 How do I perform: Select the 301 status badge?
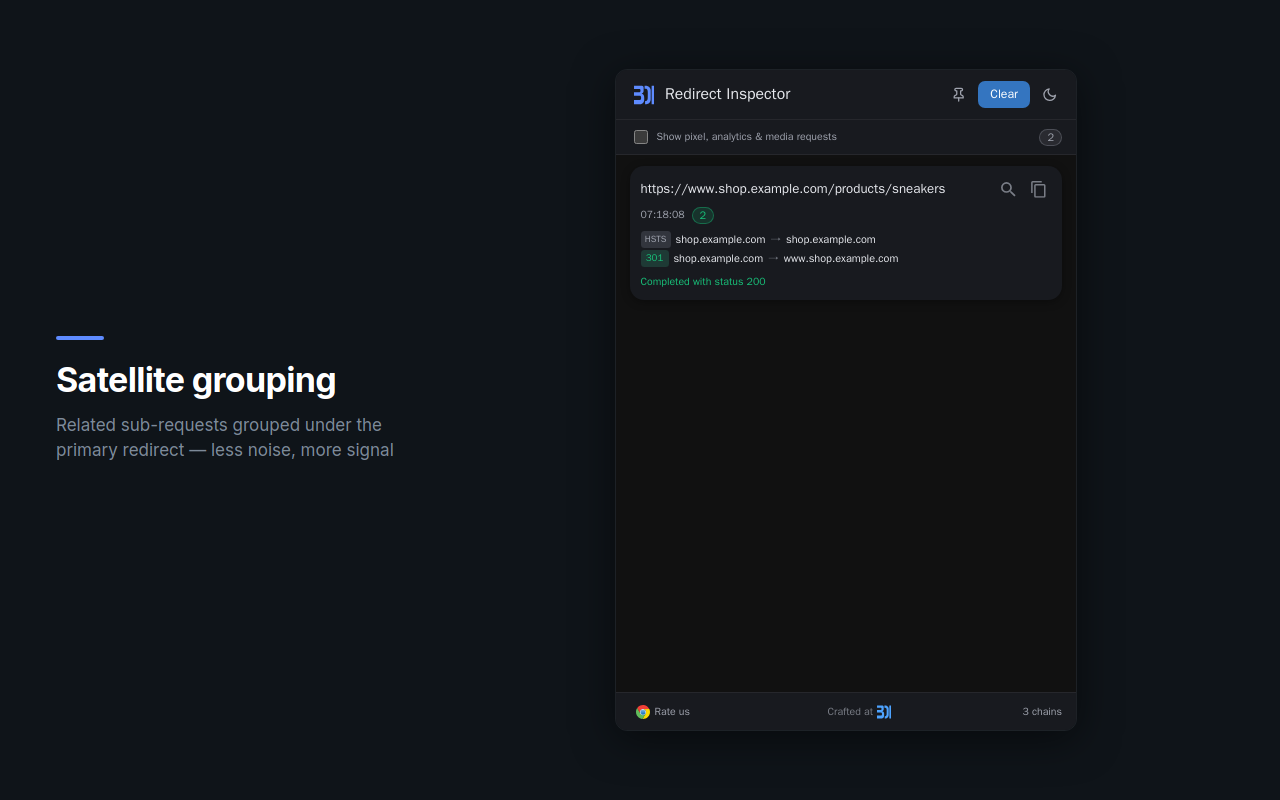654,258
